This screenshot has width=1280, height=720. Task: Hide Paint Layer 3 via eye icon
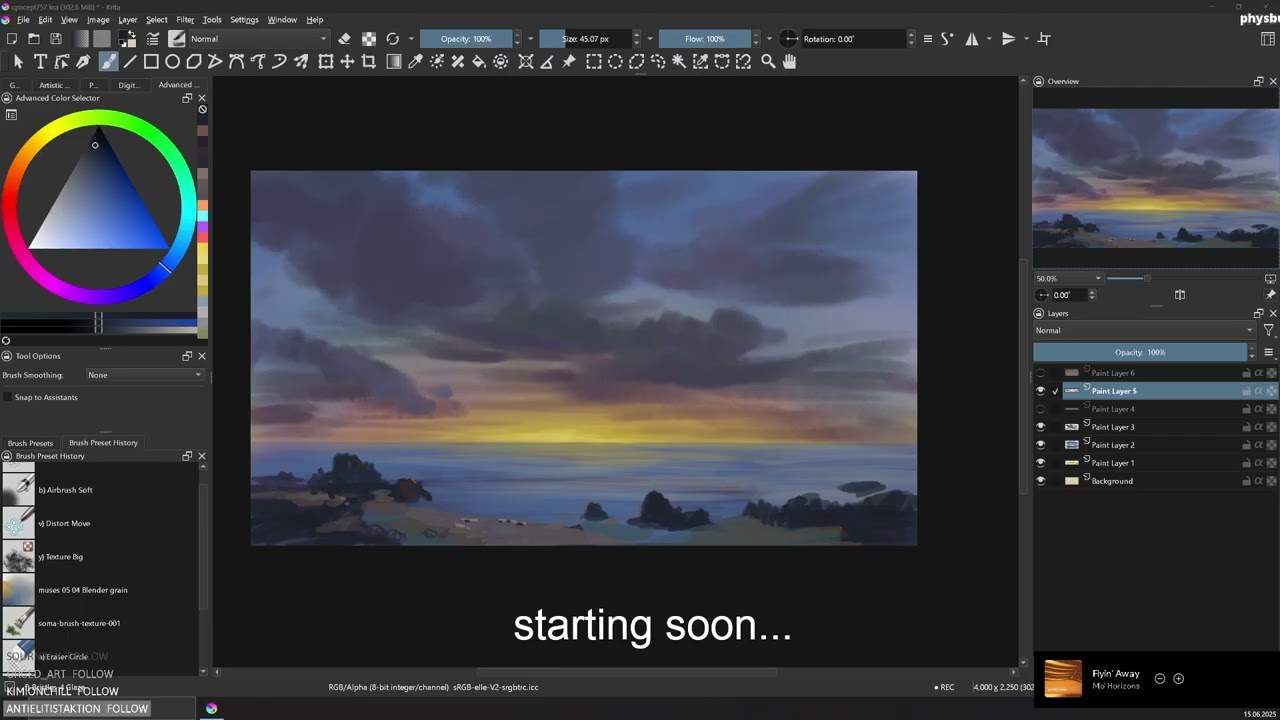pos(1041,427)
